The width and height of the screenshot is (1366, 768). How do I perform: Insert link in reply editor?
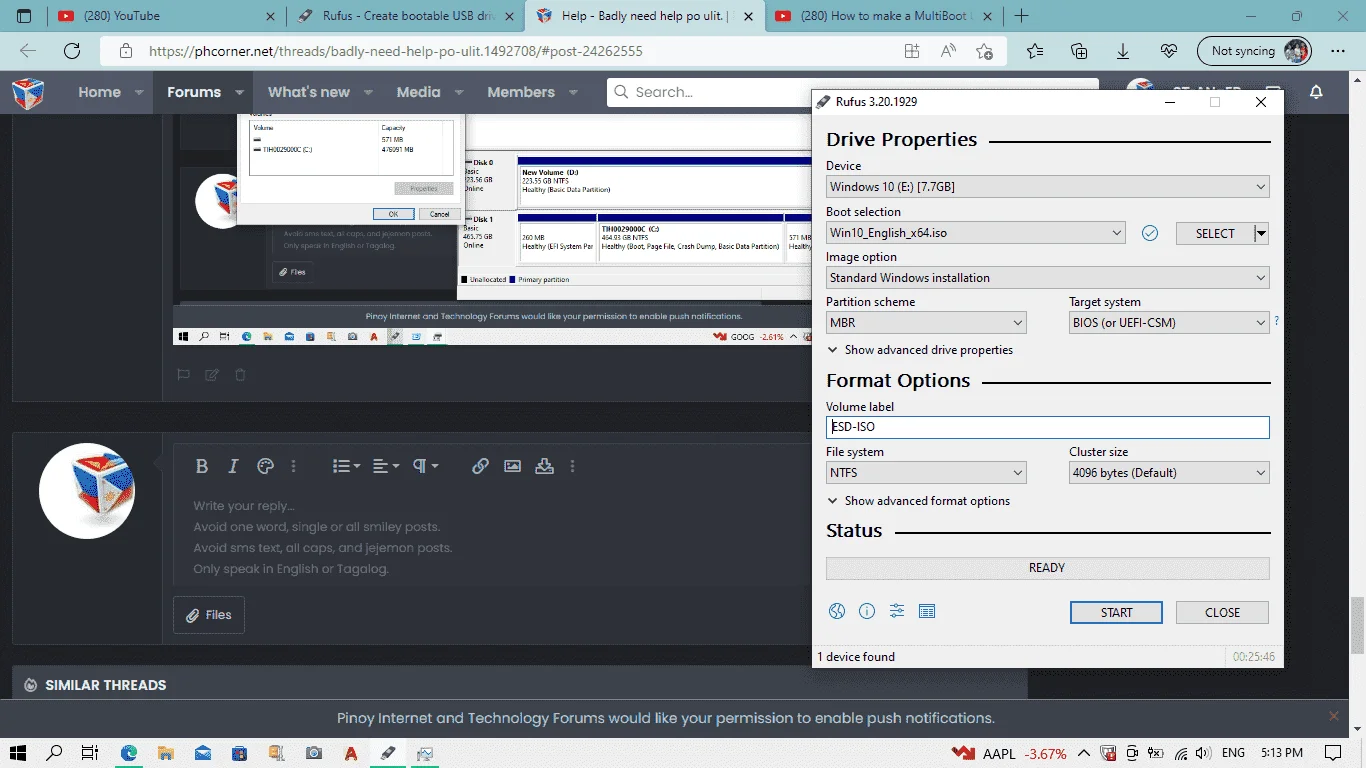pos(480,466)
